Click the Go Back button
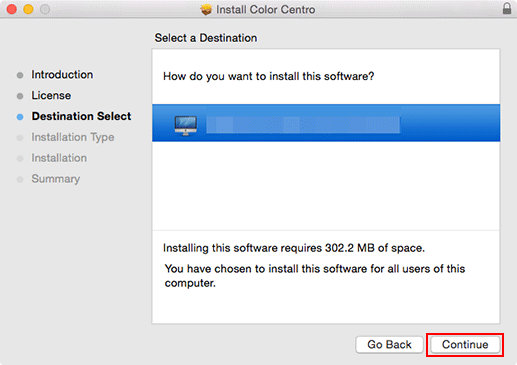The height and width of the screenshot is (365, 517). click(389, 345)
